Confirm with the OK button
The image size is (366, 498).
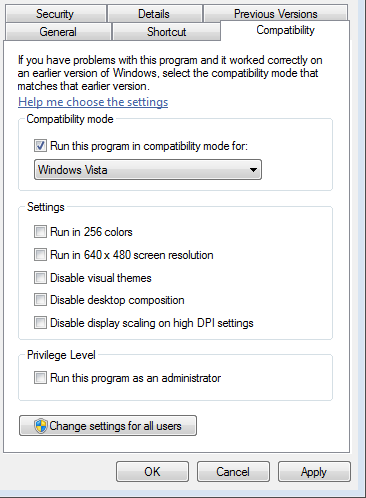[x=152, y=472]
